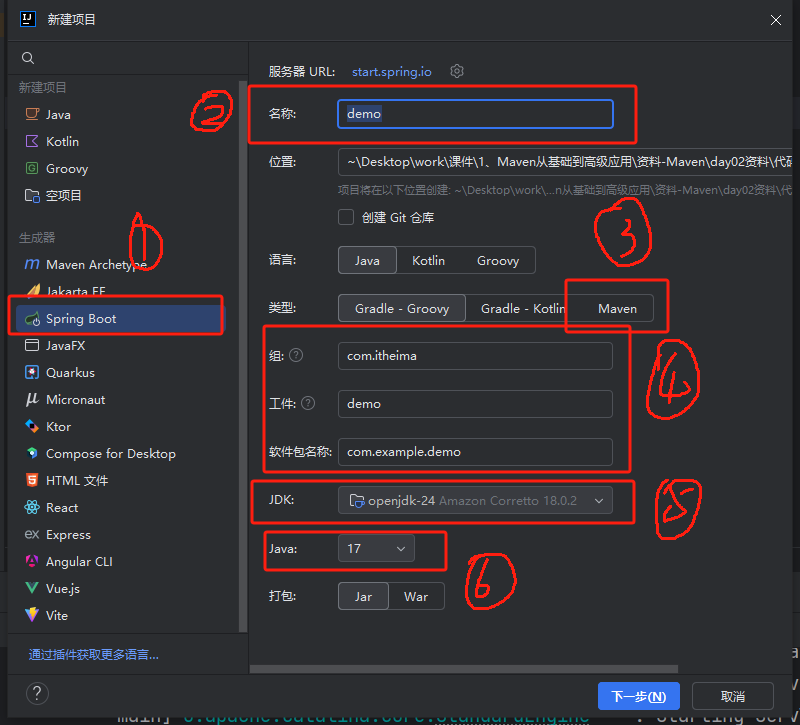
Task: Select Maven Archetype generator
Action: [120, 264]
